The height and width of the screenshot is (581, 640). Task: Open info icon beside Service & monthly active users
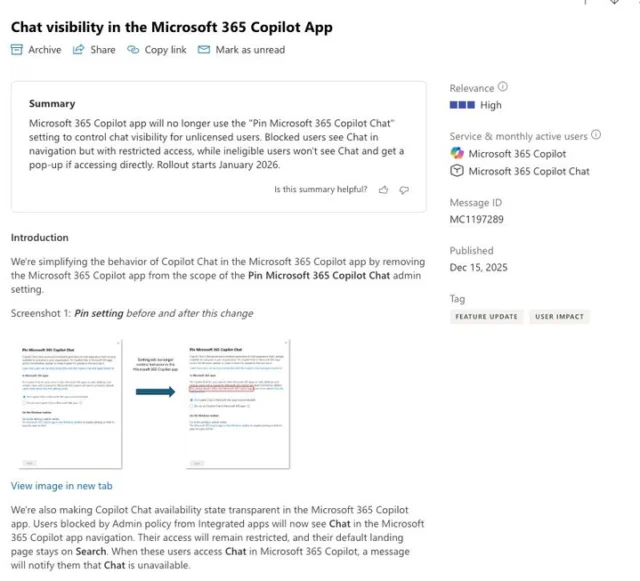(x=596, y=135)
